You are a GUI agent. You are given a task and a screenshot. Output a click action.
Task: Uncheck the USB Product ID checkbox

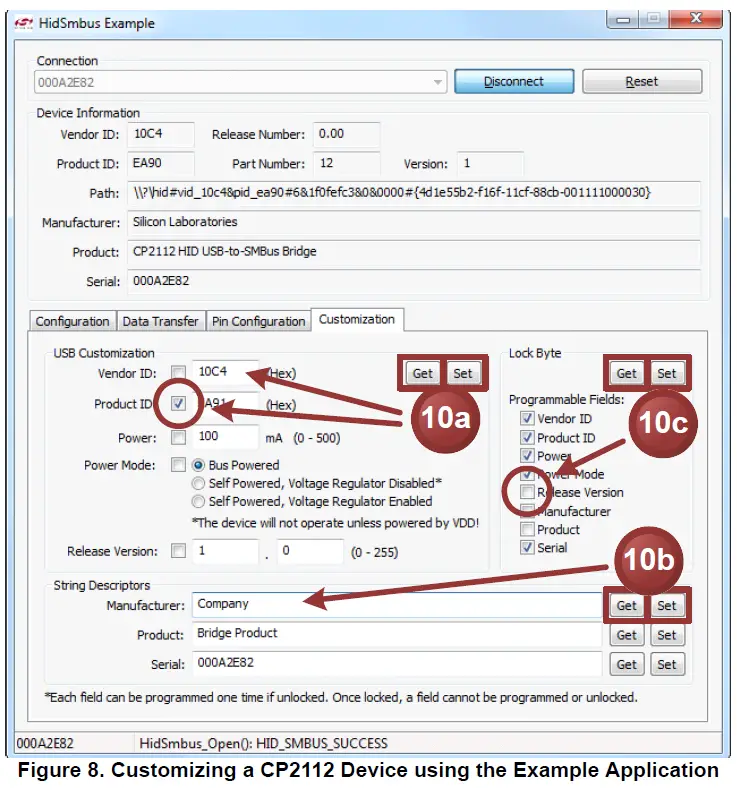[178, 404]
